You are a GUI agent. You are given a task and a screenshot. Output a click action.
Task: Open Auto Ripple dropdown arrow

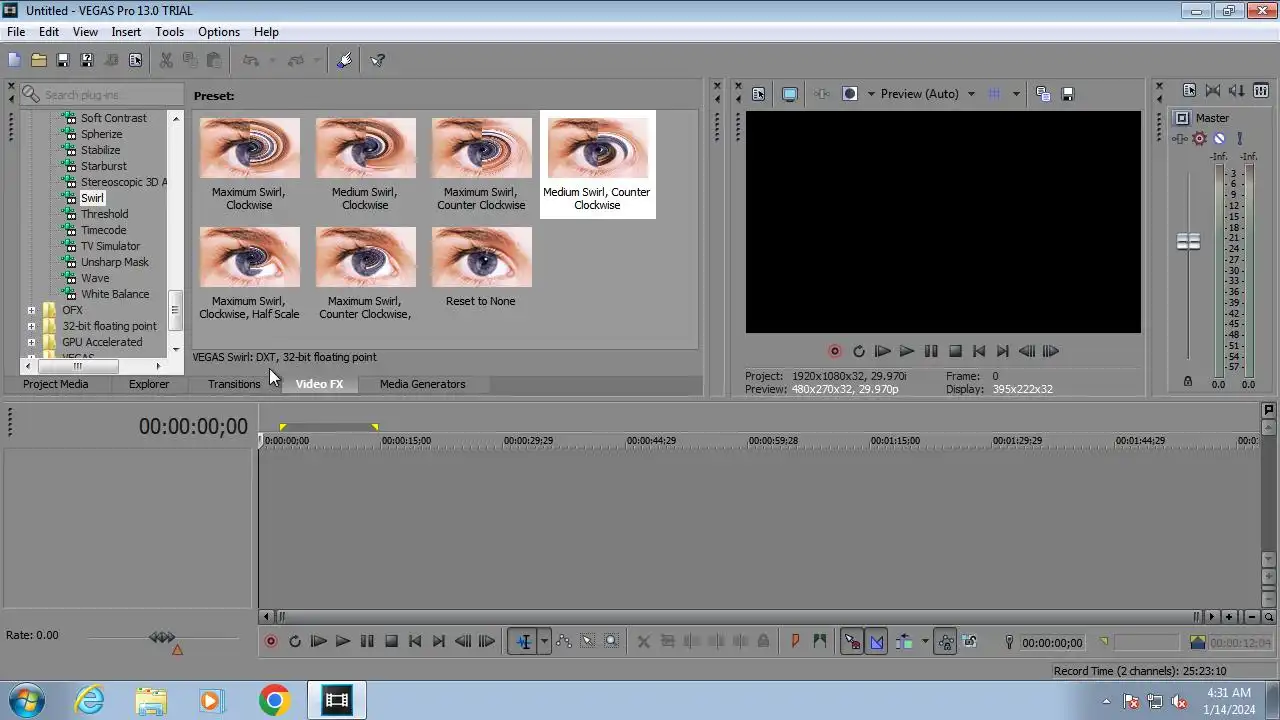coord(925,642)
